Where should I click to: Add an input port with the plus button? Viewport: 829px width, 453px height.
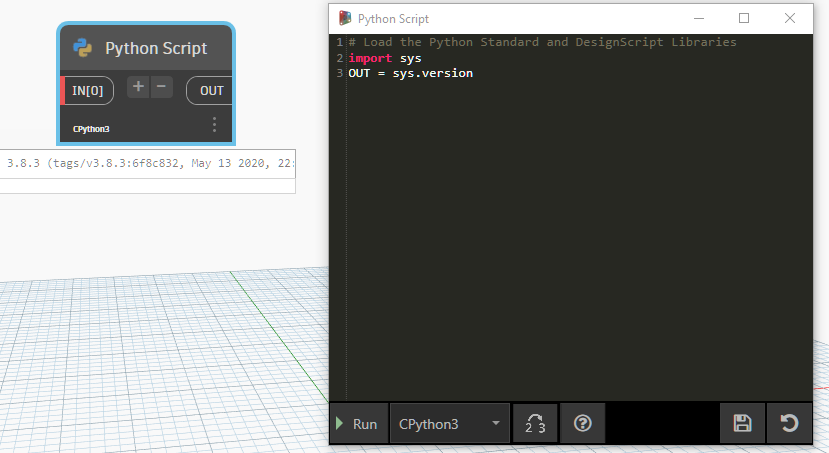(x=138, y=88)
